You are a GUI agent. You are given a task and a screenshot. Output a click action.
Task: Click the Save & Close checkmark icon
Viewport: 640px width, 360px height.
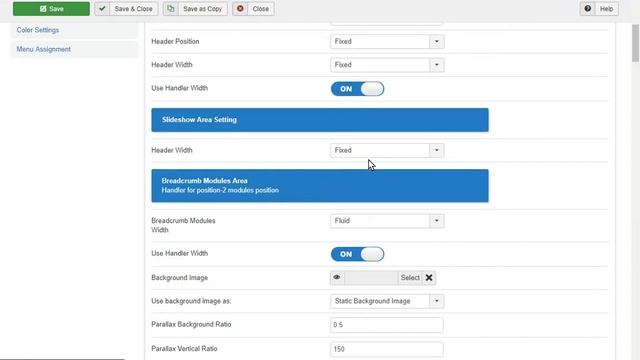pos(102,9)
